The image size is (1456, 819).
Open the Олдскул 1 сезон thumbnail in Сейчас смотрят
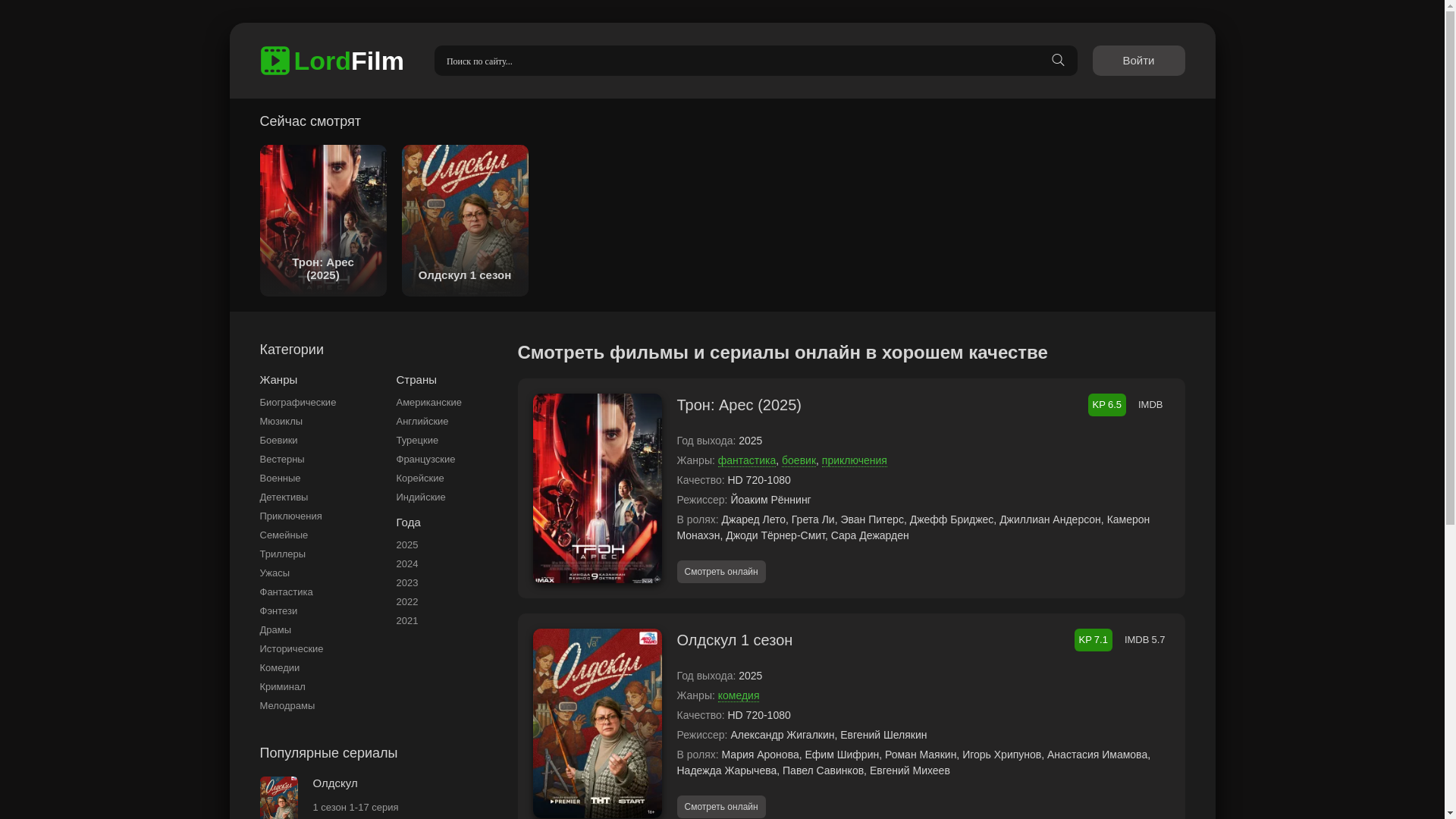tap(465, 220)
